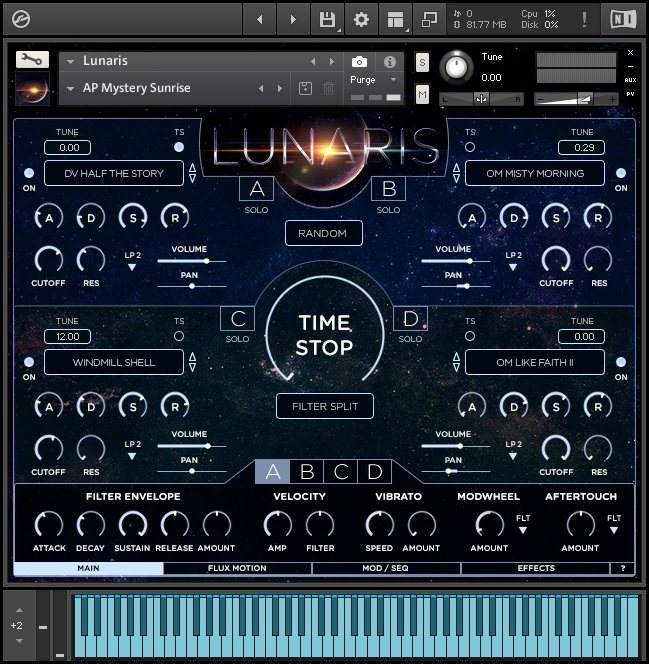This screenshot has width=649, height=664.
Task: Save the snapshot with the disk icon
Action: click(305, 89)
